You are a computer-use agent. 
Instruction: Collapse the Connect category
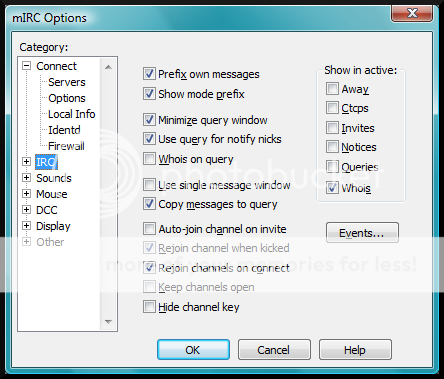pyautogui.click(x=26, y=66)
